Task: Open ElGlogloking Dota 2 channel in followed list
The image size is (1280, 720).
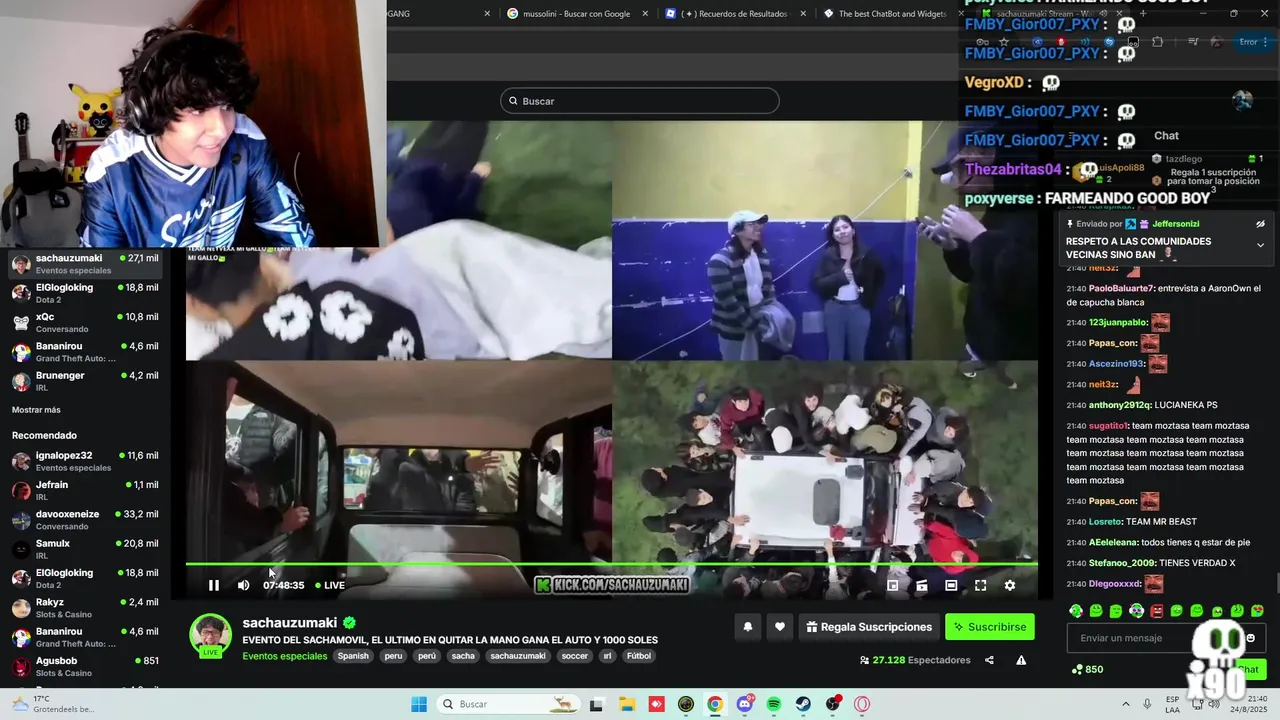Action: coord(85,293)
